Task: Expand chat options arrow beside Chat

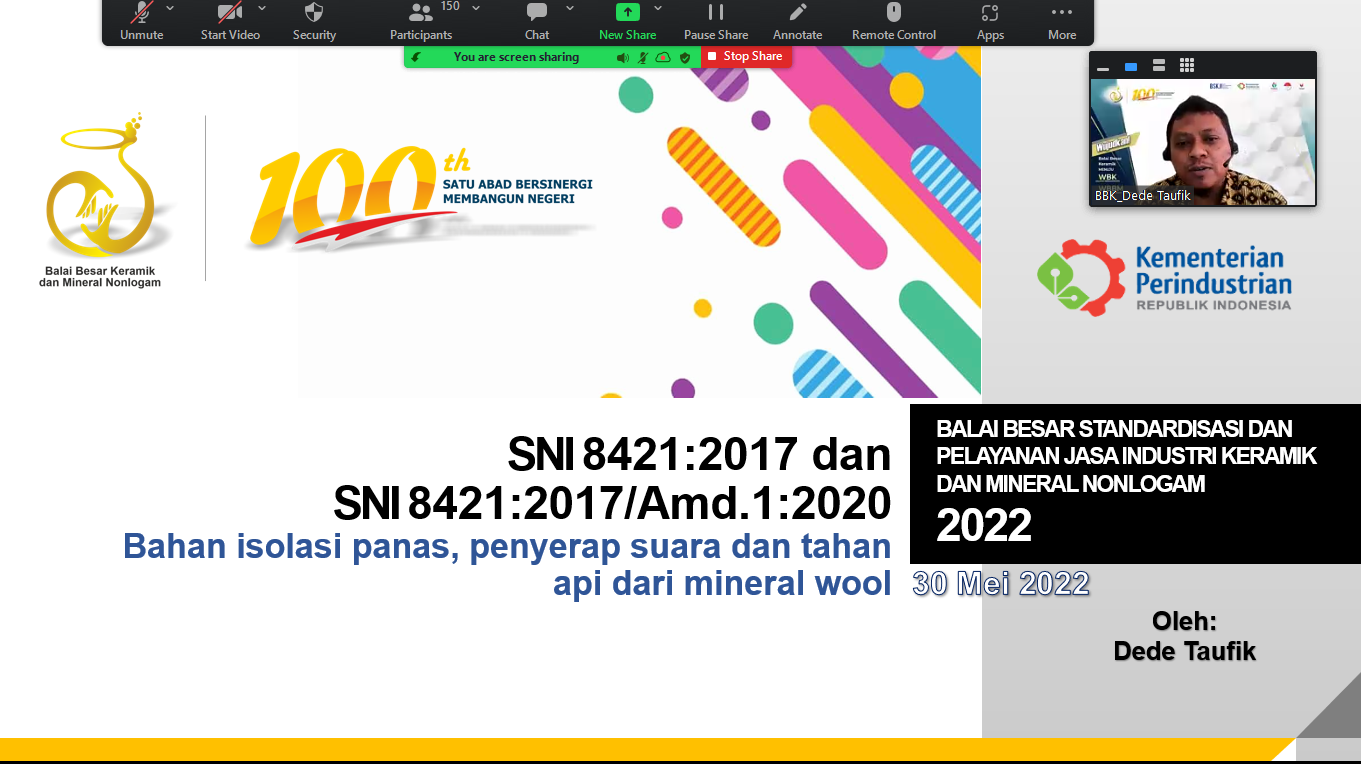Action: coord(570,8)
